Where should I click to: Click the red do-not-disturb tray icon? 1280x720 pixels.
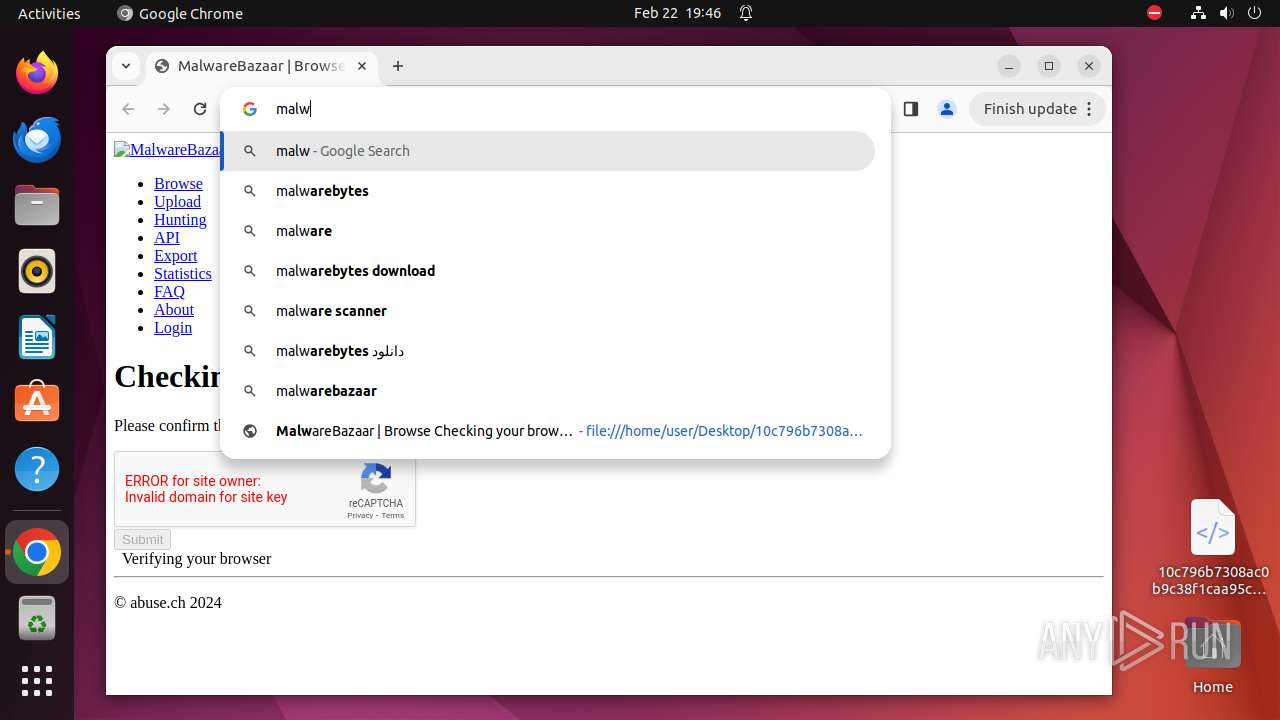pos(1154,13)
